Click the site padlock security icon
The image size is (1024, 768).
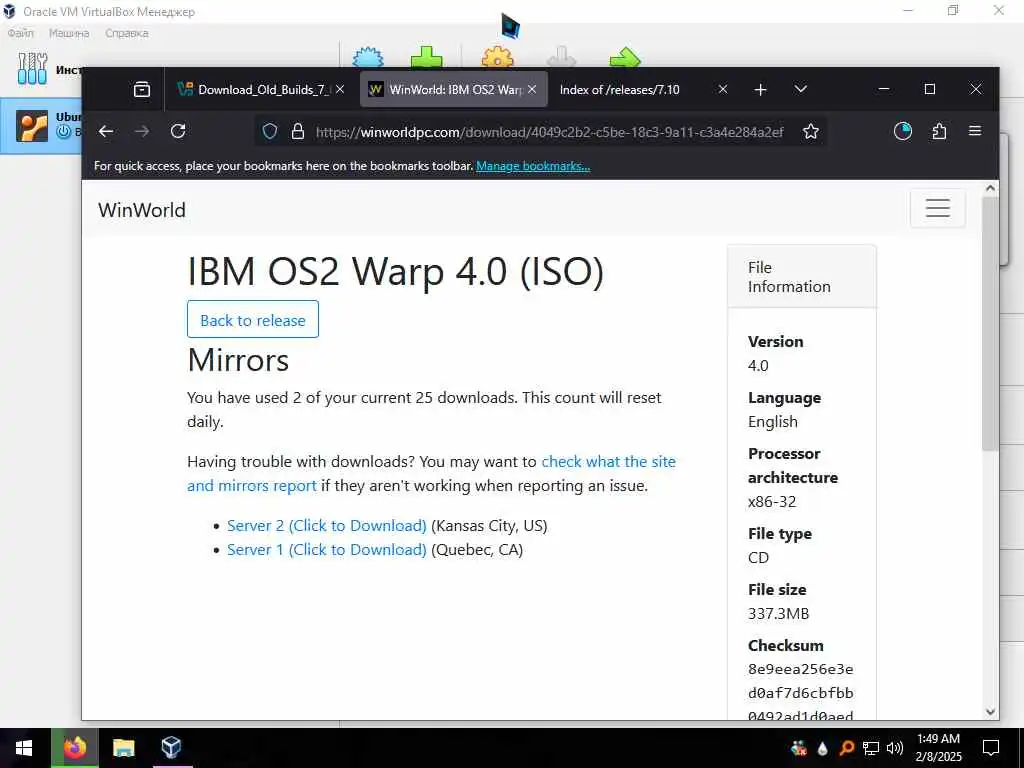coord(298,132)
